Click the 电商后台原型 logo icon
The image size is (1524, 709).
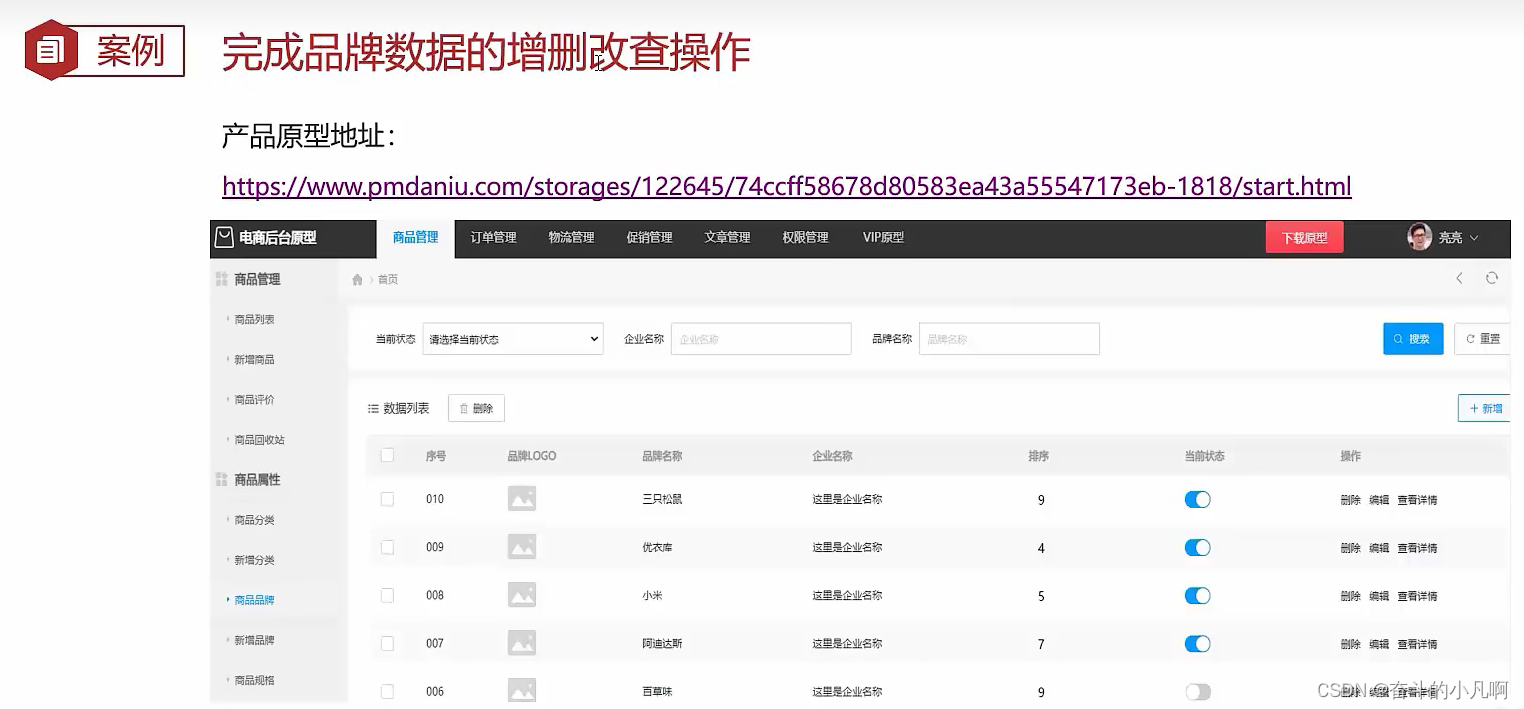[225, 237]
